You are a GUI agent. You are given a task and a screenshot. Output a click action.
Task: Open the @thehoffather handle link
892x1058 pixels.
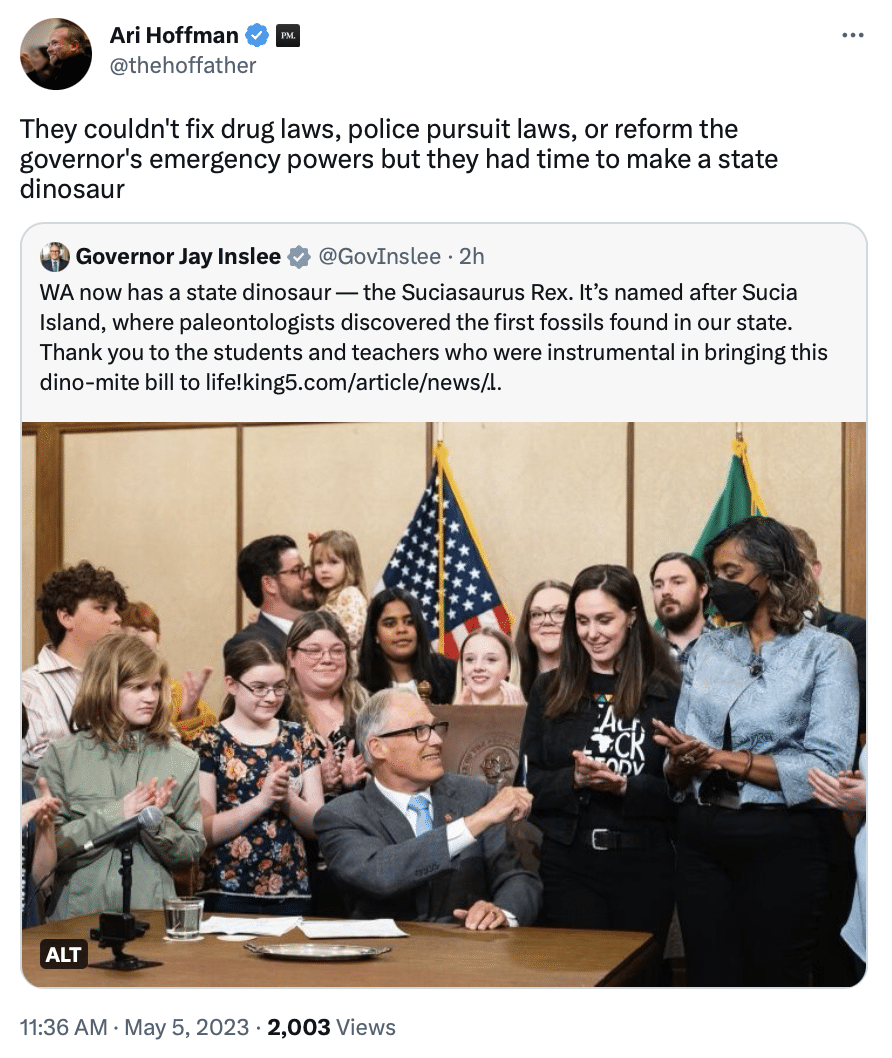pos(183,65)
